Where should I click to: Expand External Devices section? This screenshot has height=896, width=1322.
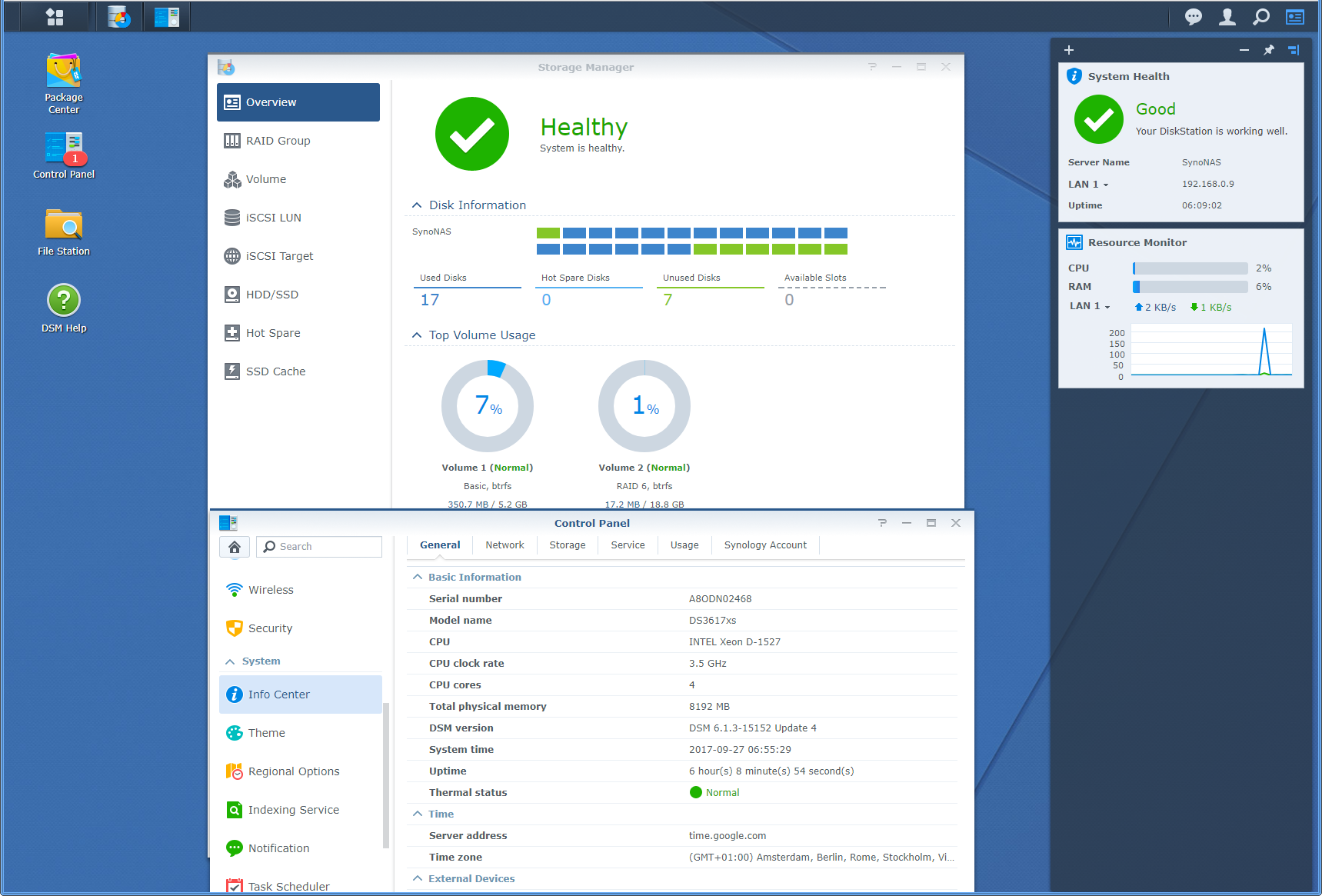point(418,879)
